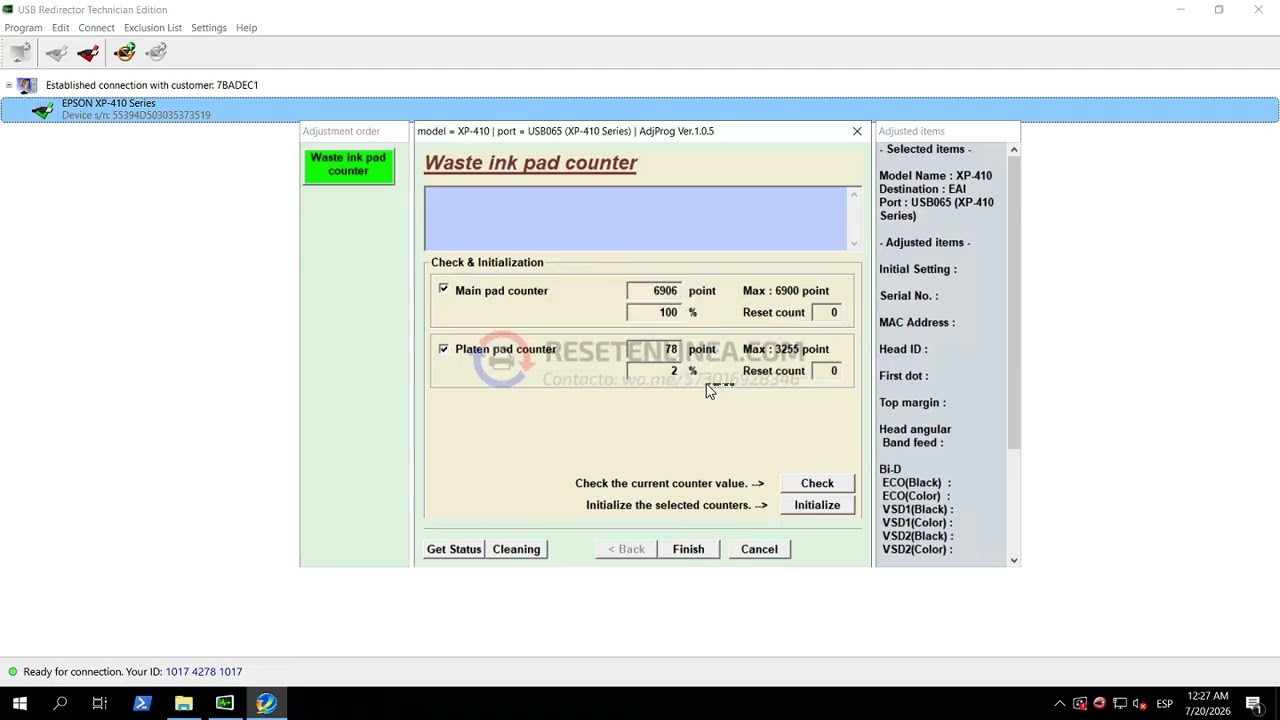Open PowerShell from the taskbar

(x=142, y=704)
